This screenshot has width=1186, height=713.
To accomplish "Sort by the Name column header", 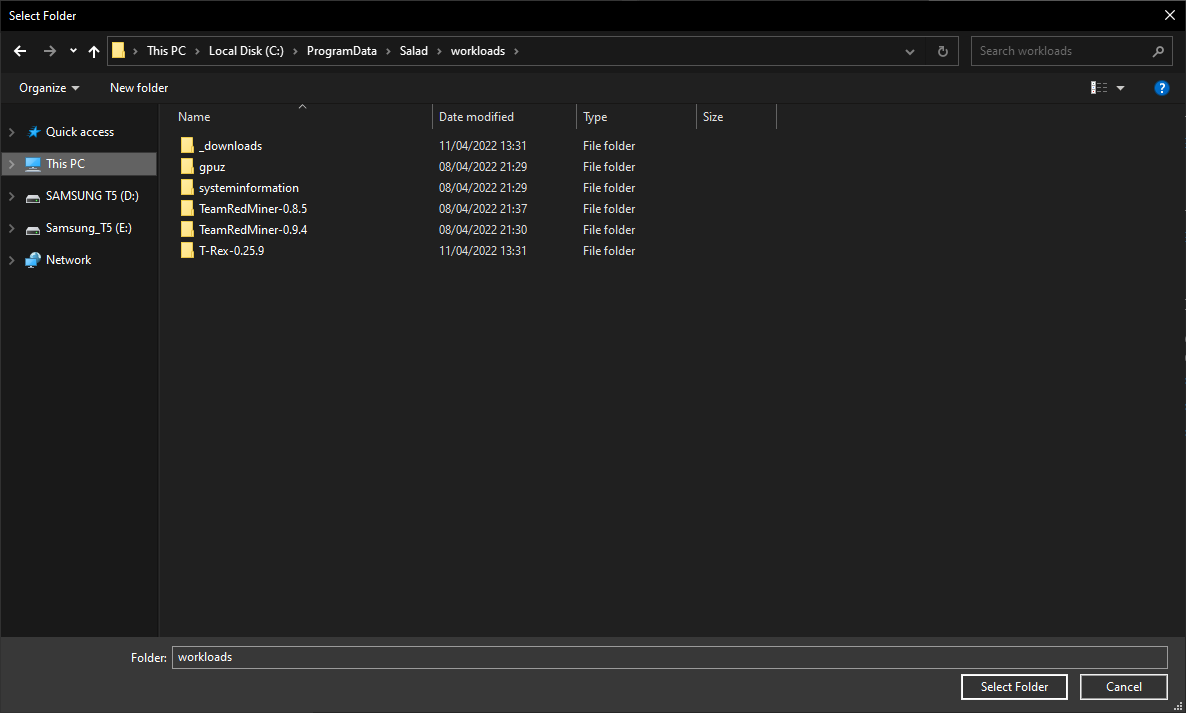I will point(194,116).
